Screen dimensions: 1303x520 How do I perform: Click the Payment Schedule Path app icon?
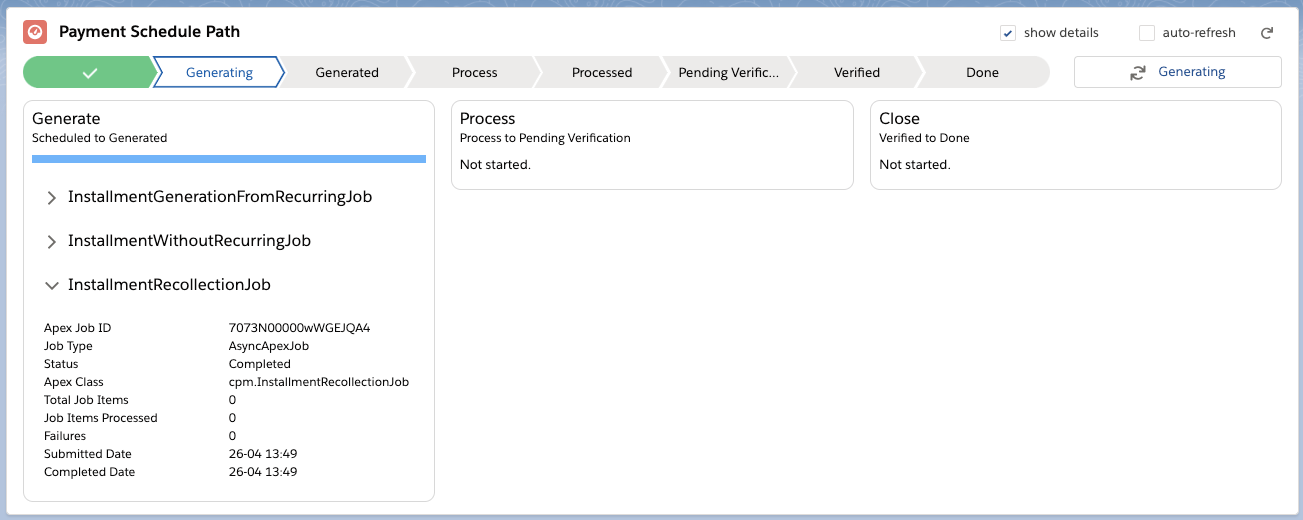coord(35,32)
